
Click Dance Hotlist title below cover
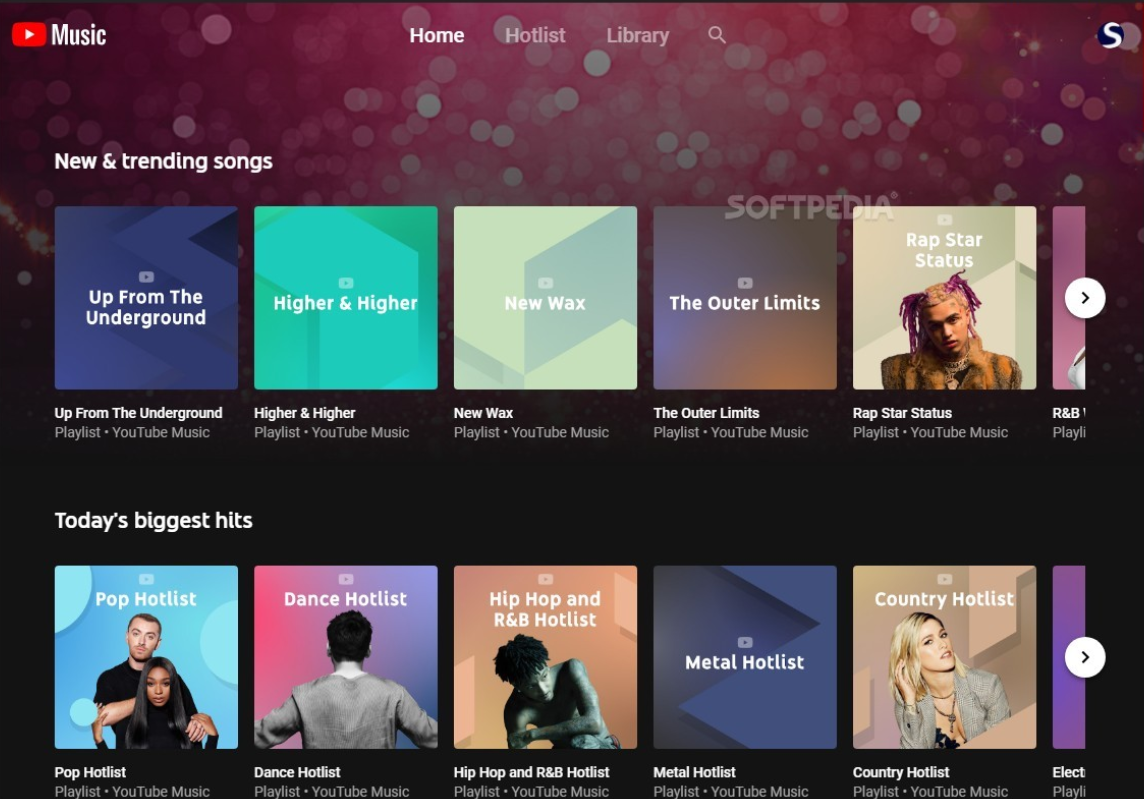pos(297,772)
